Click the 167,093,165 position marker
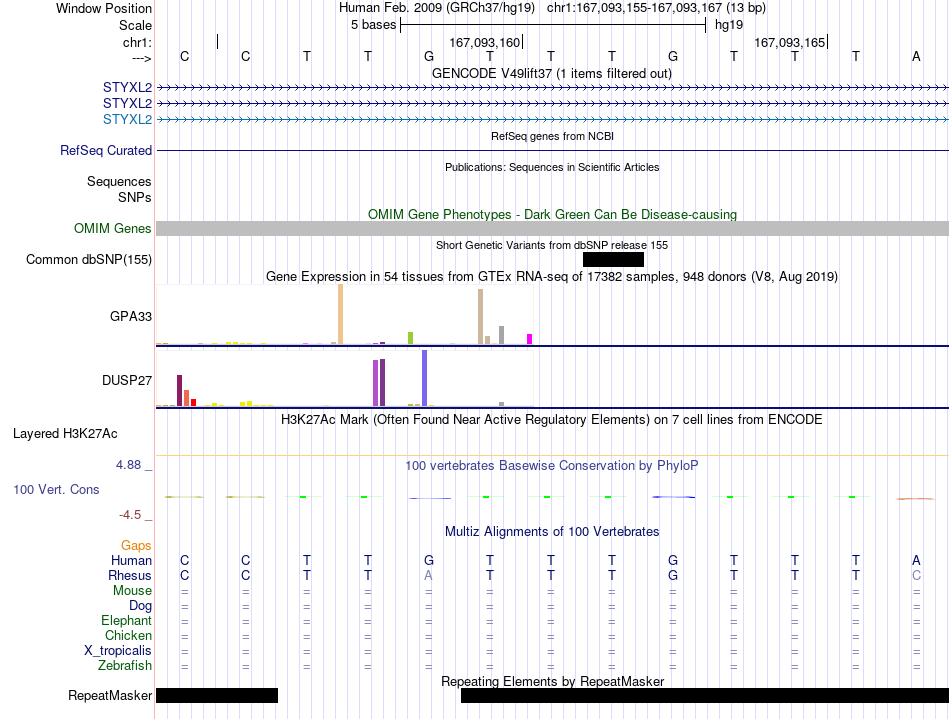This screenshot has height=719, width=950. (790, 42)
